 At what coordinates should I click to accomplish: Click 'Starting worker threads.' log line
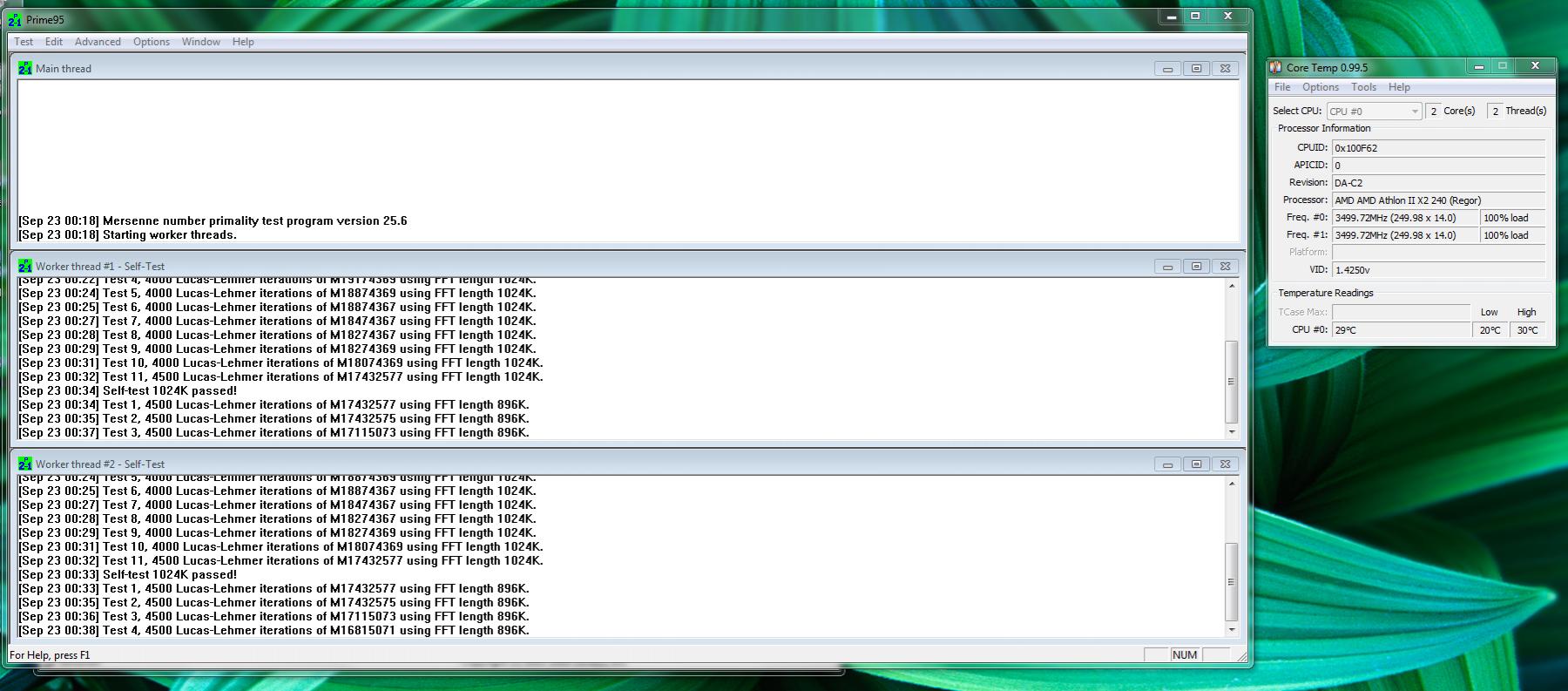127,235
